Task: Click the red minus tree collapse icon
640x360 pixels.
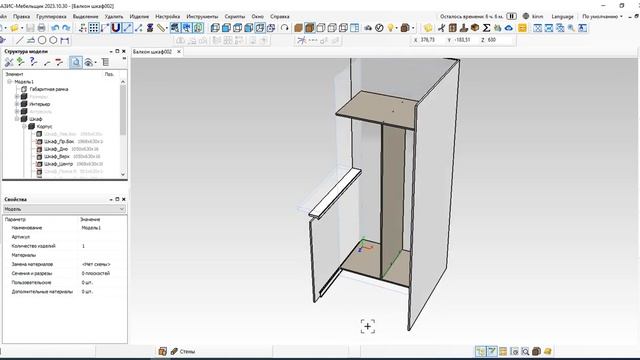Action: (59, 62)
